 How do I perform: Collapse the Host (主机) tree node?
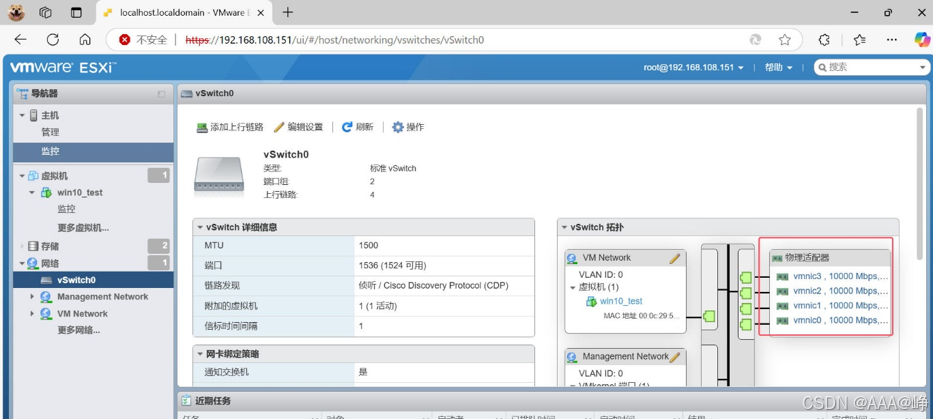(22, 115)
